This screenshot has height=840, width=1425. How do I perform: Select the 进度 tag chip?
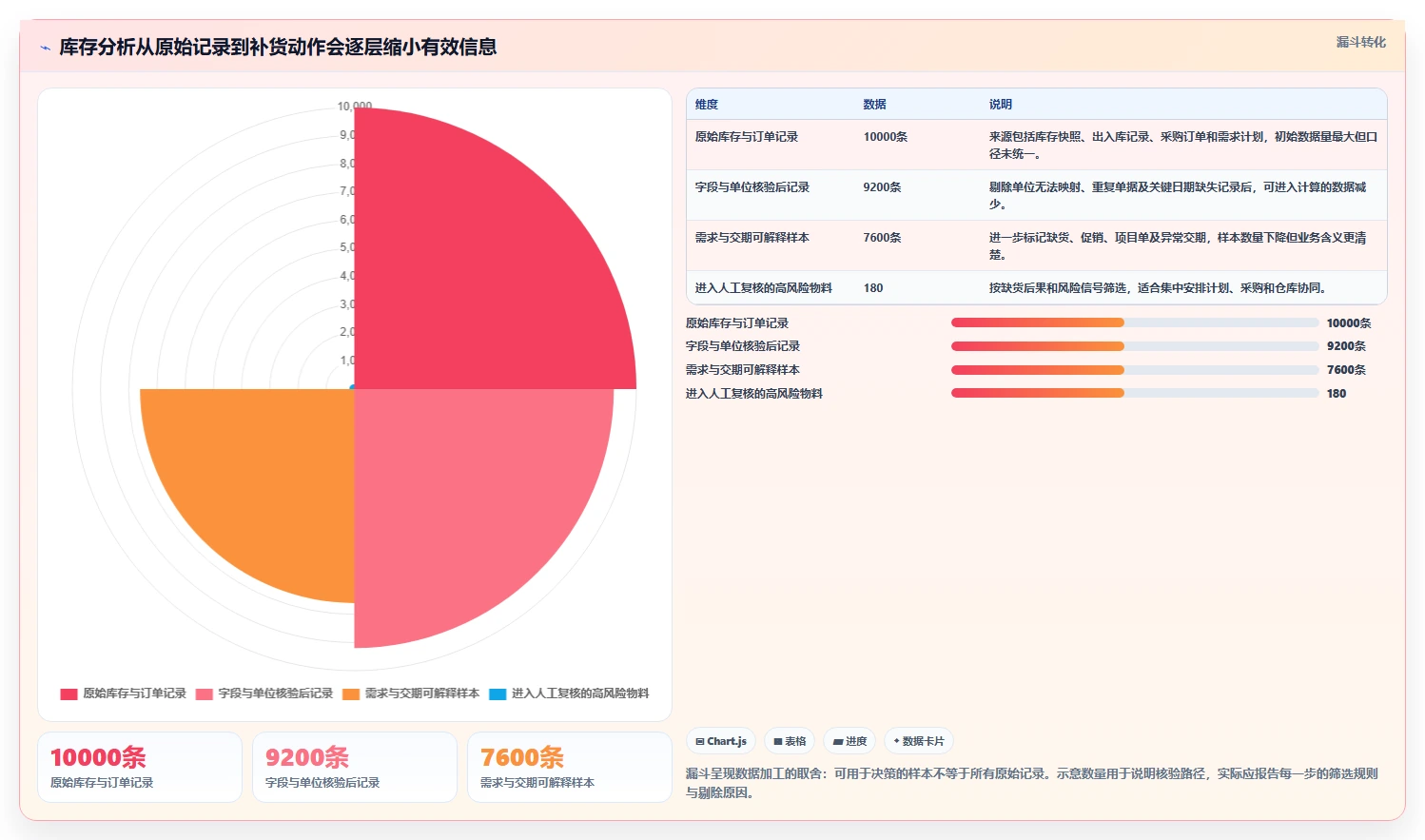point(849,741)
